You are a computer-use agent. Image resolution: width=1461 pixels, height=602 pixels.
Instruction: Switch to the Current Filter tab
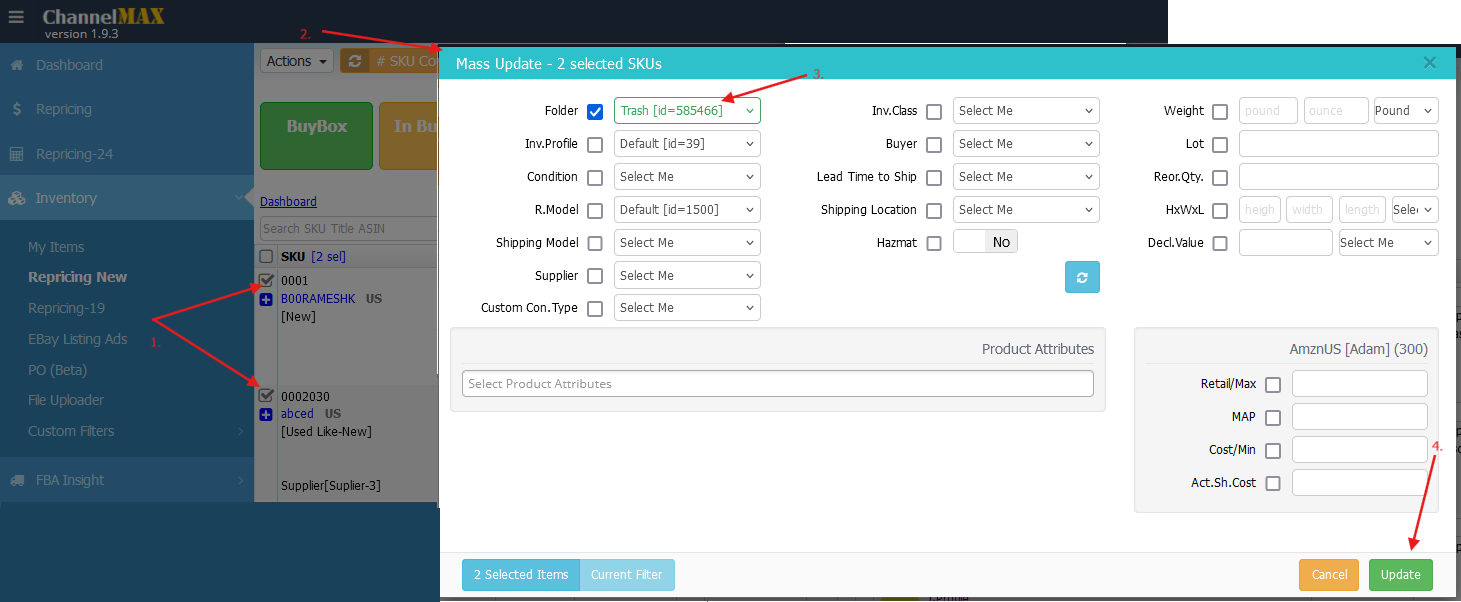[x=627, y=575]
